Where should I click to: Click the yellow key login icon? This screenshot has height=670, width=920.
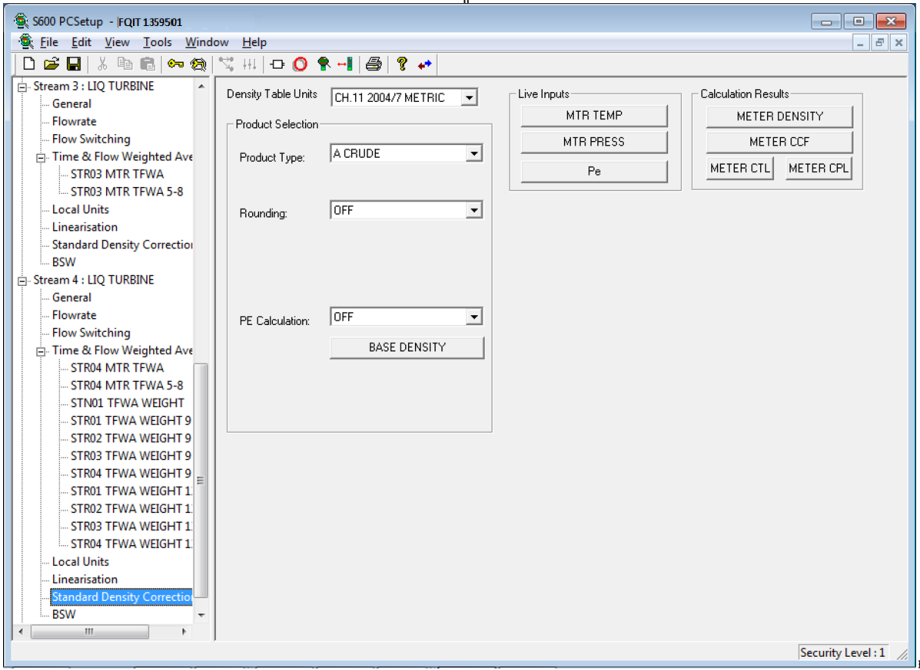point(175,64)
